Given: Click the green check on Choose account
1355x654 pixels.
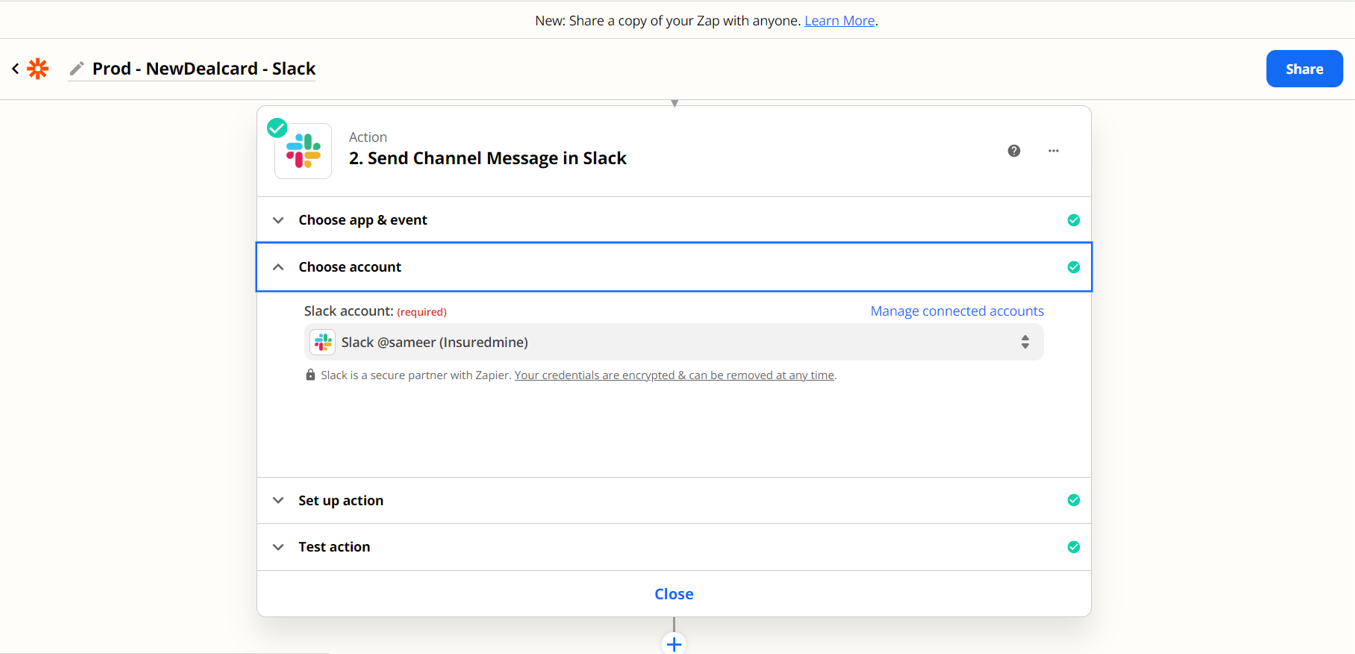Looking at the screenshot, I should click(x=1073, y=267).
